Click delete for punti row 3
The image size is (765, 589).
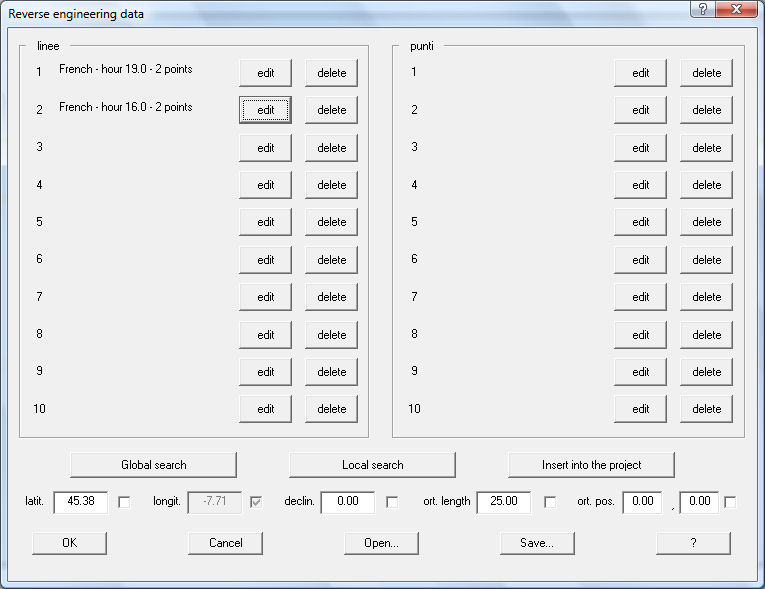click(x=706, y=148)
